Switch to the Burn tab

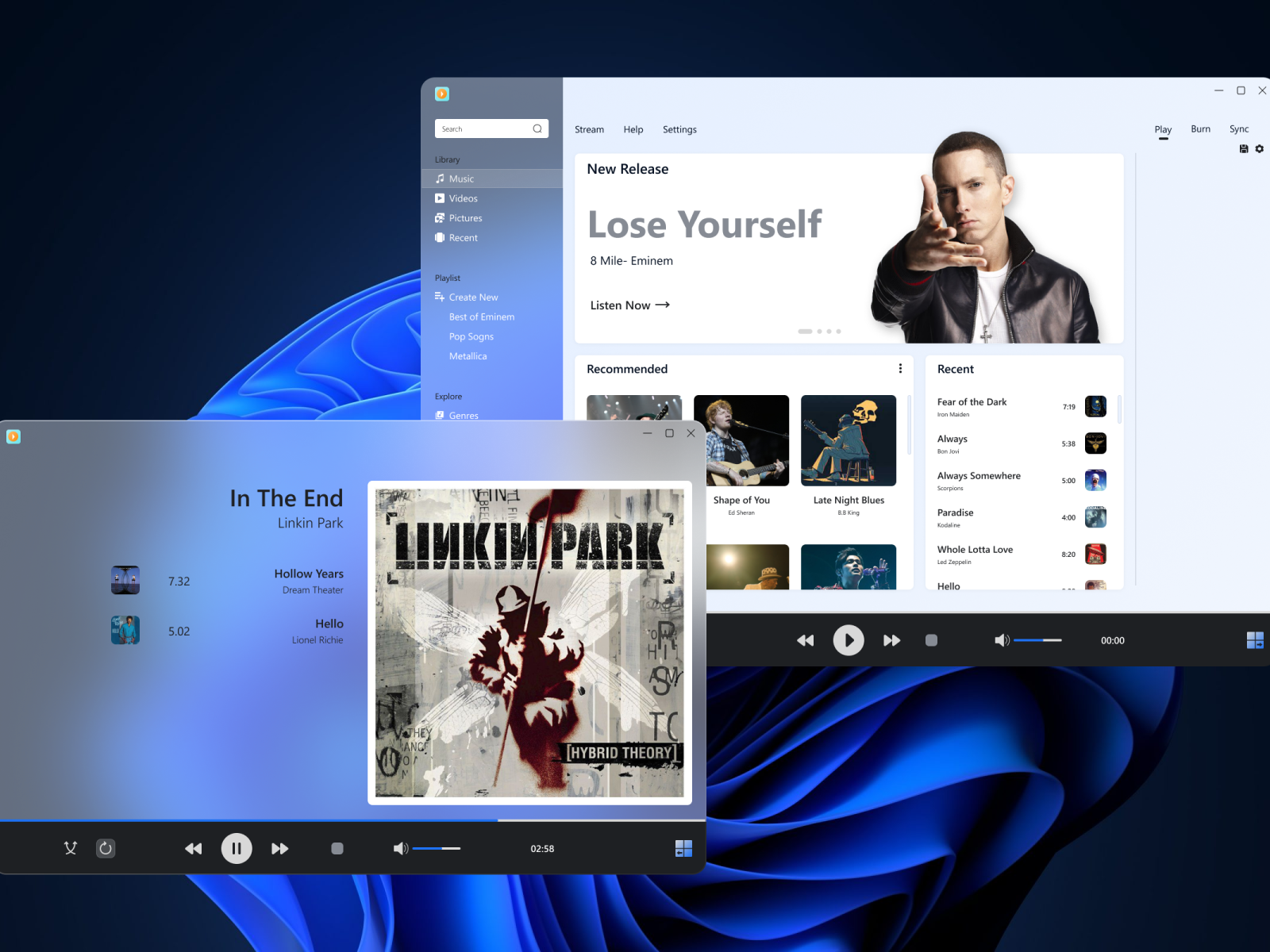tap(1200, 129)
